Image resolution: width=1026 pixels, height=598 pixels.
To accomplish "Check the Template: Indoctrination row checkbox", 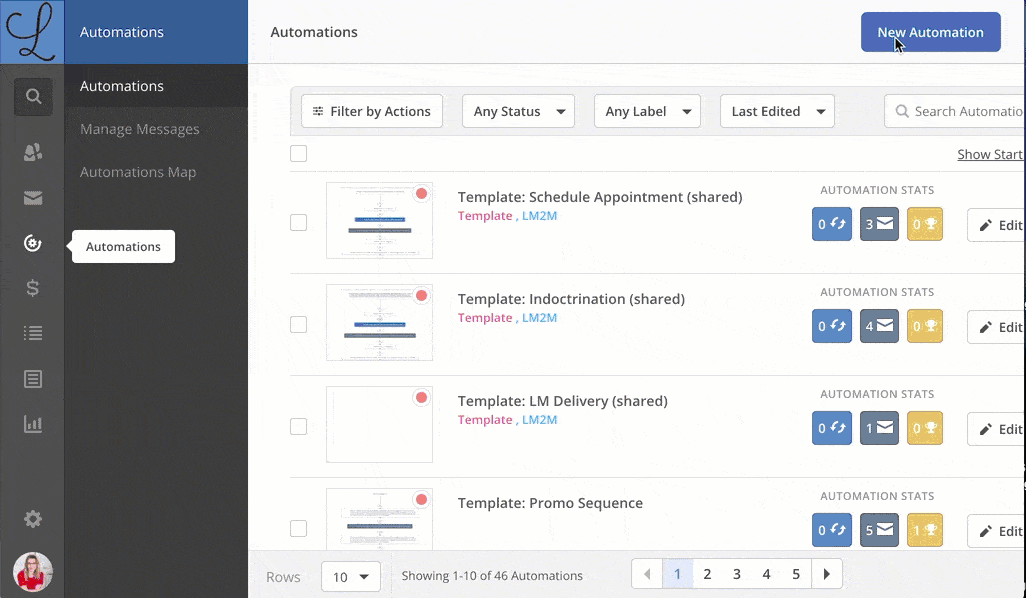I will click(x=298, y=324).
